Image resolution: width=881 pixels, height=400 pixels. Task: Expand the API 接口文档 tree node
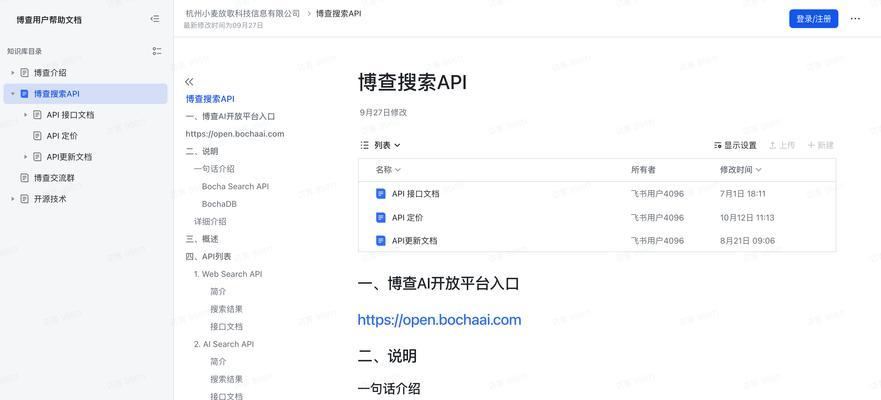[26, 115]
